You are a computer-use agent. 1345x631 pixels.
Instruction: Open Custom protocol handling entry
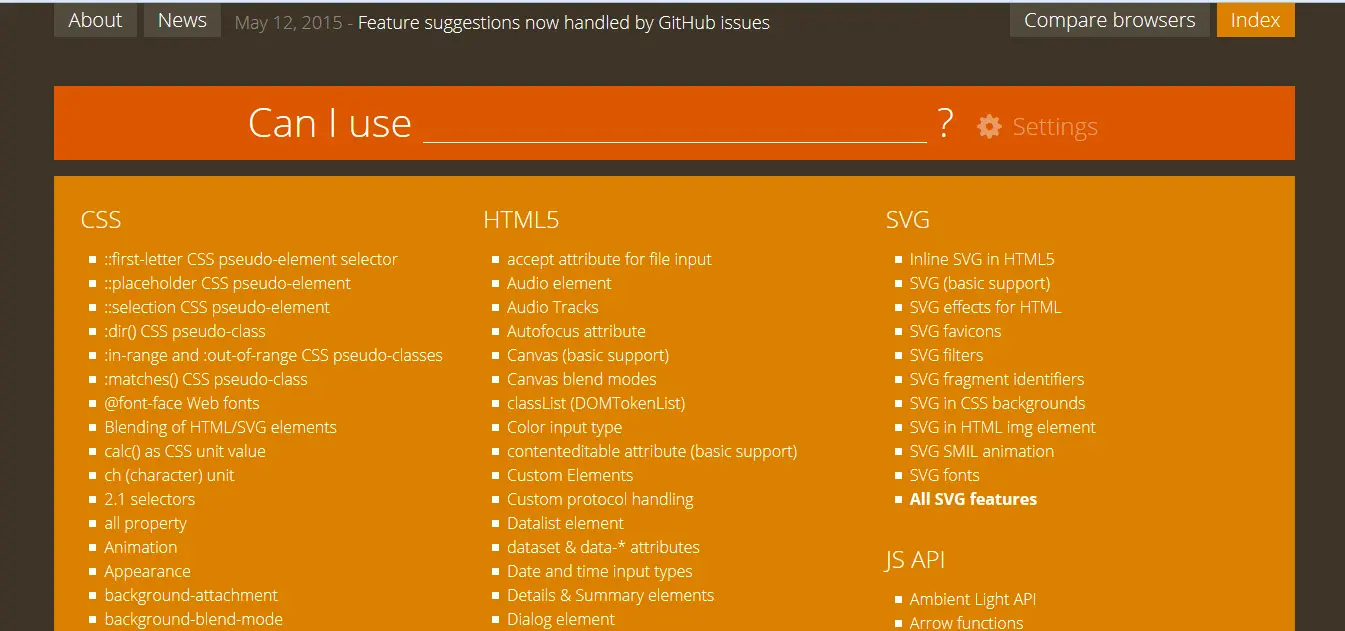pos(600,499)
